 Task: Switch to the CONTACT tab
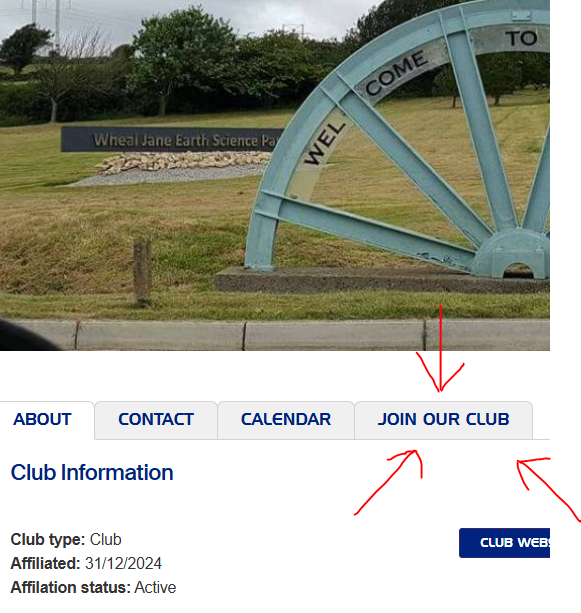pyautogui.click(x=156, y=420)
